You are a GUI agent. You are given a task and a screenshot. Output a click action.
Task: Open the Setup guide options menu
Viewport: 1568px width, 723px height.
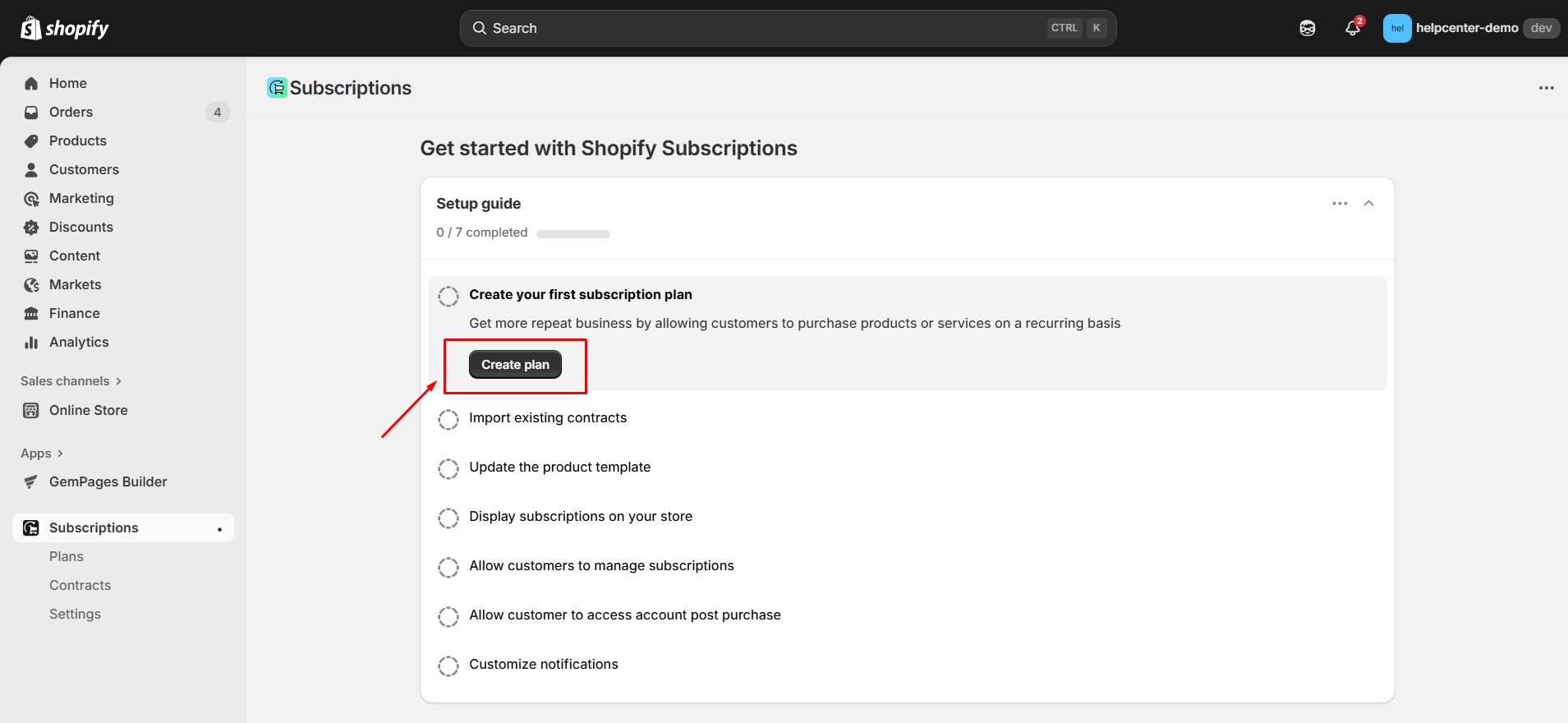1340,203
